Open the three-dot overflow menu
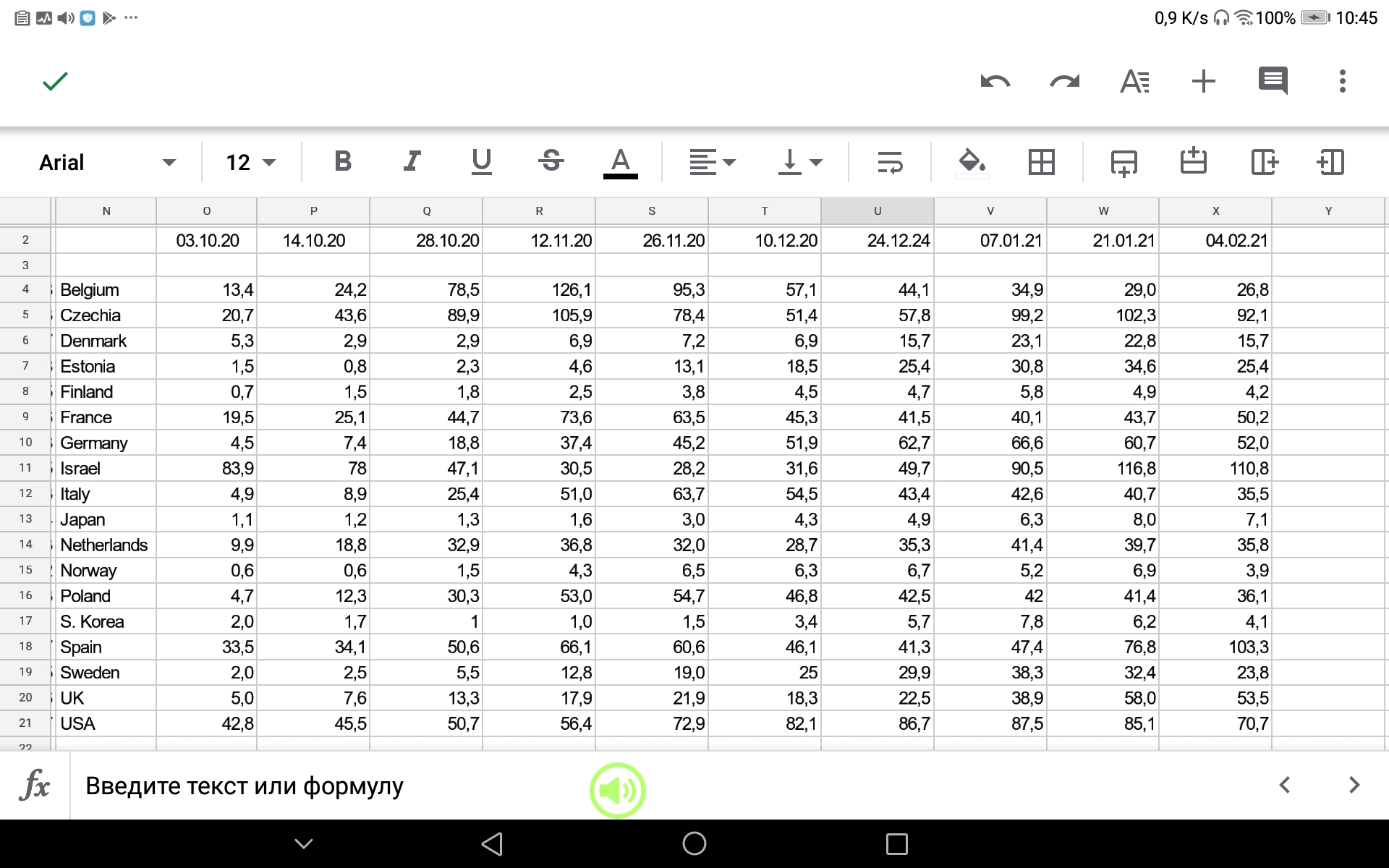The image size is (1389, 868). [x=1342, y=81]
